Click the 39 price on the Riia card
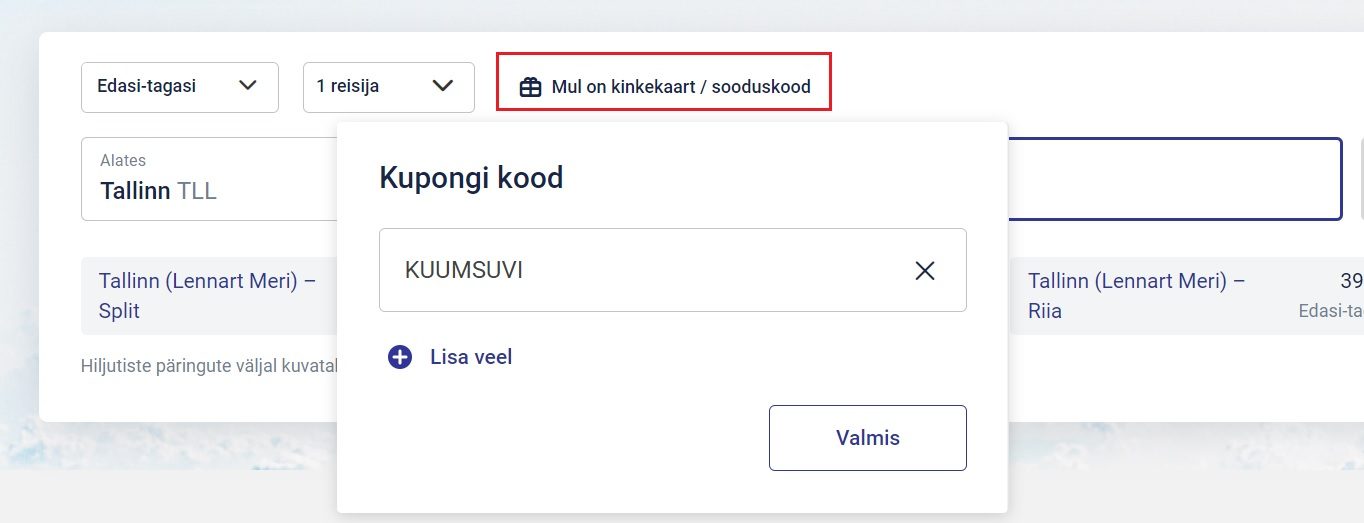The width and height of the screenshot is (1364, 523). point(1351,281)
